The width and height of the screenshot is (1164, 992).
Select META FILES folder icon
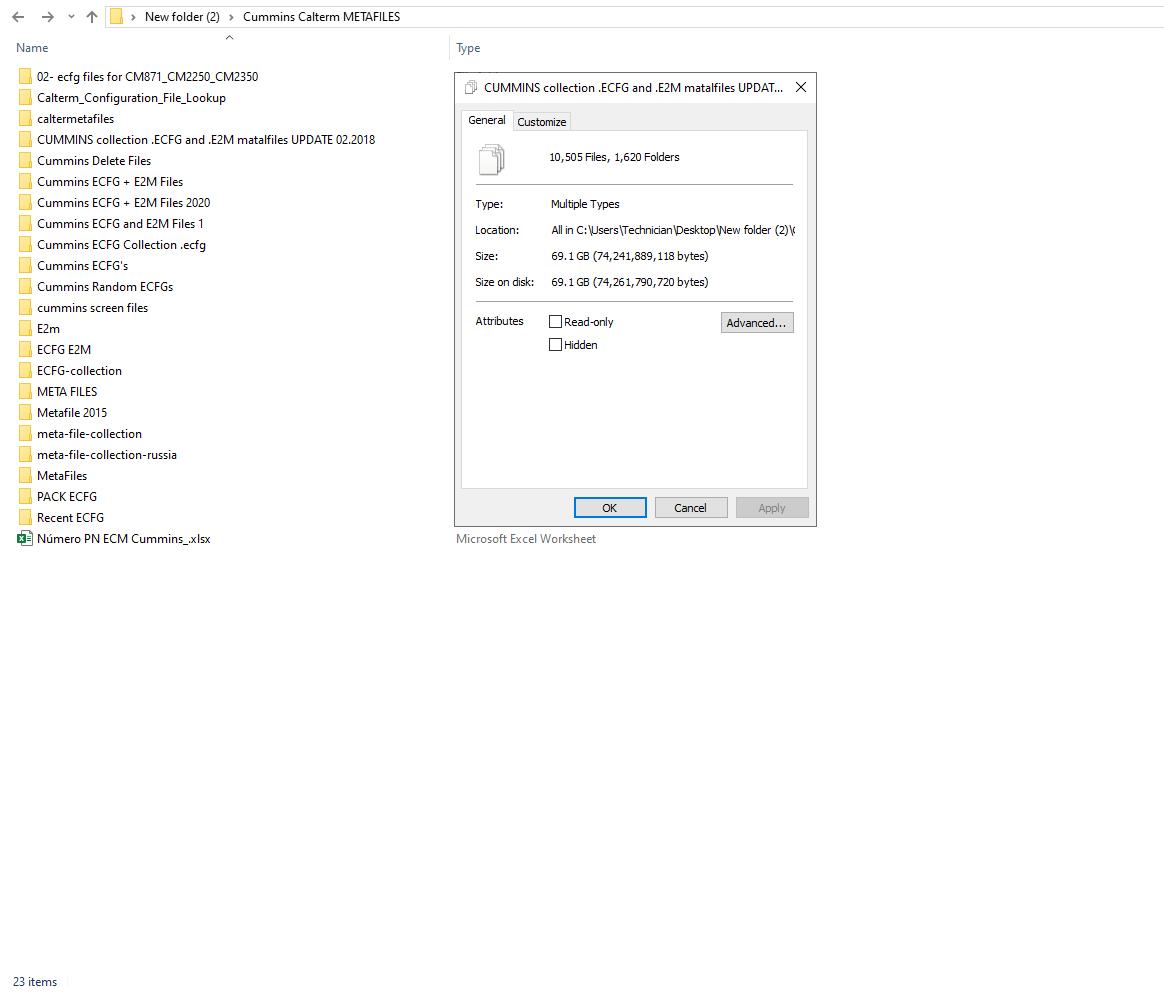(x=24, y=391)
